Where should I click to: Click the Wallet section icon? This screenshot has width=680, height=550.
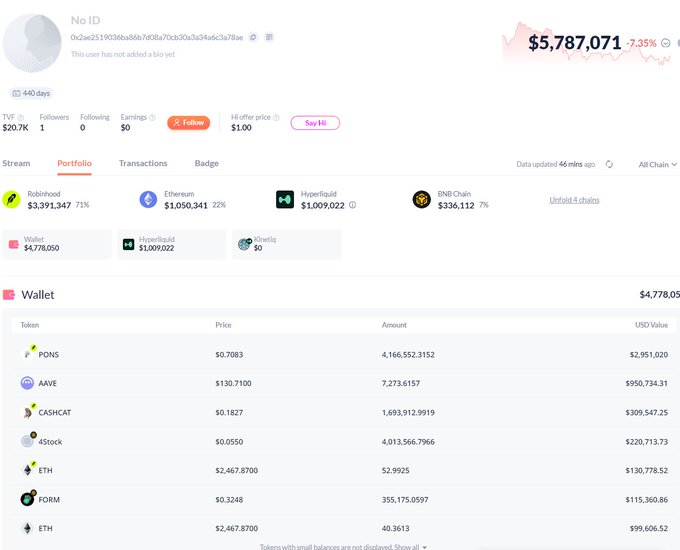[9, 295]
